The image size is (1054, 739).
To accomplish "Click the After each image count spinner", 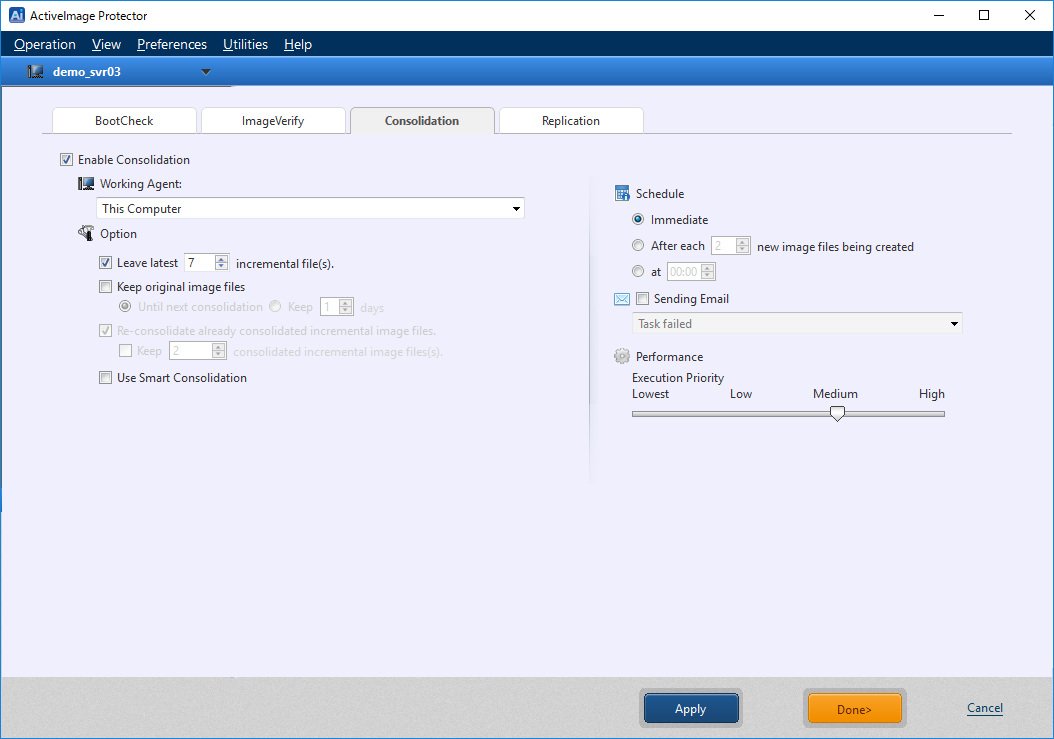I will click(743, 246).
